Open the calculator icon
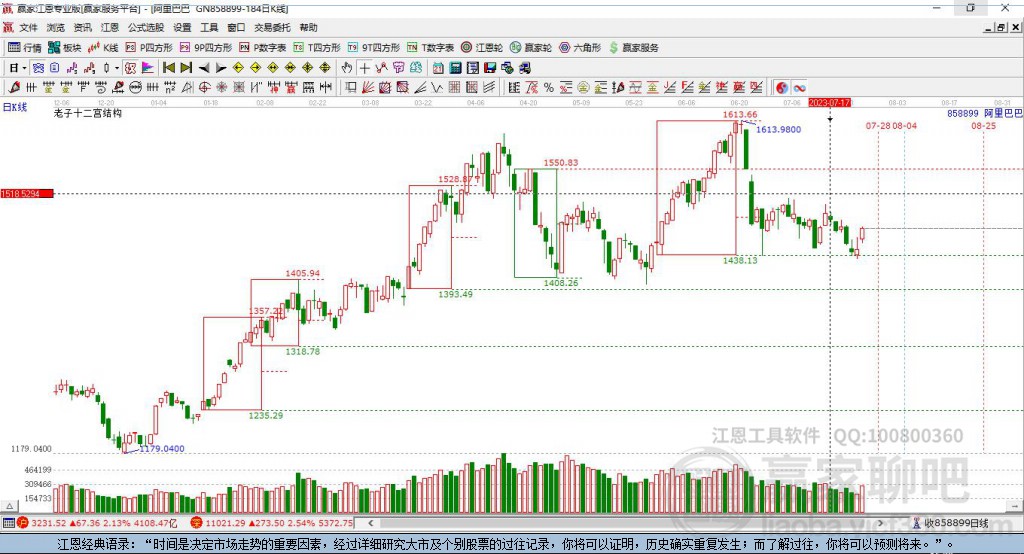 point(455,68)
